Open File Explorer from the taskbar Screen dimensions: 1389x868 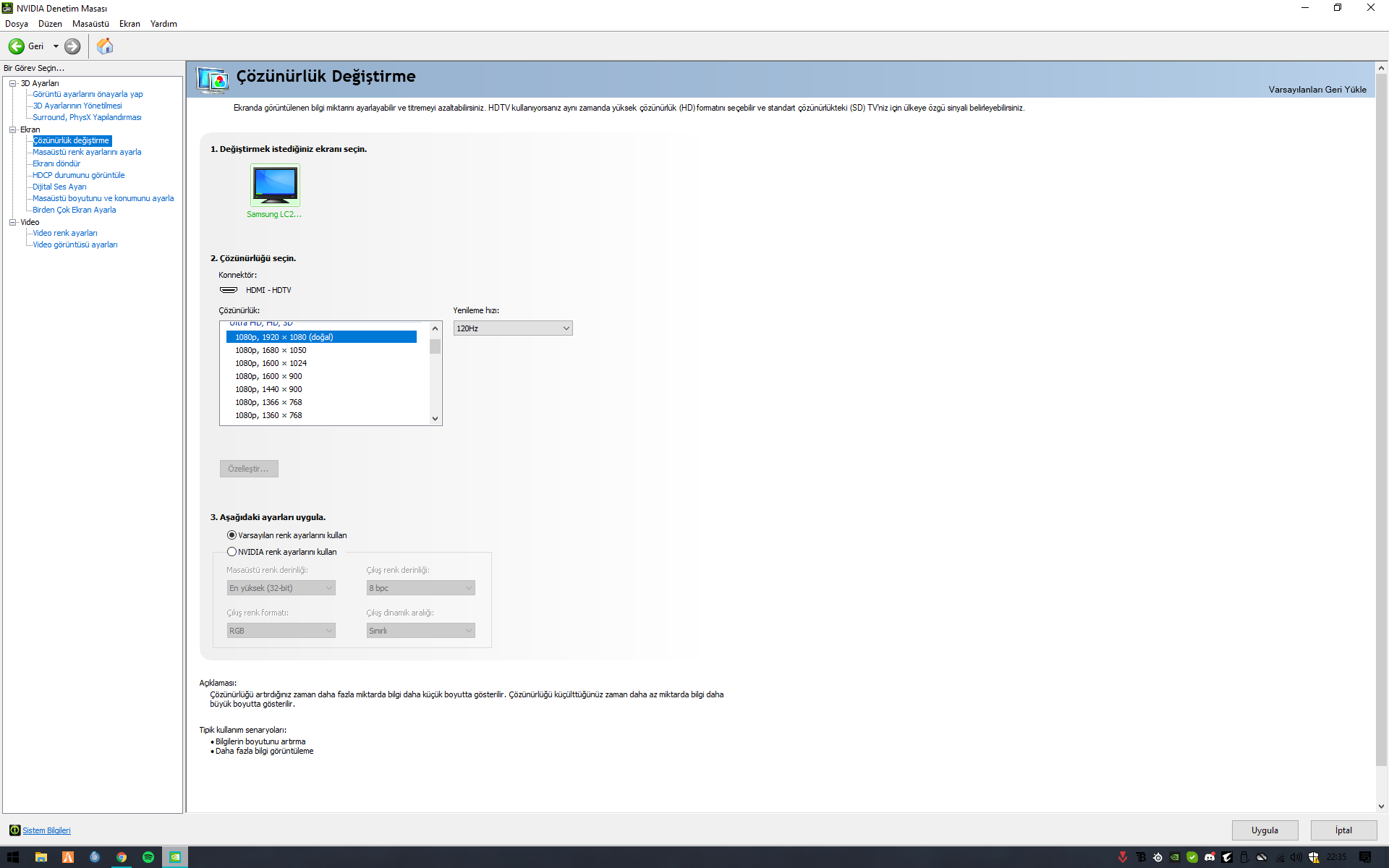[x=41, y=857]
